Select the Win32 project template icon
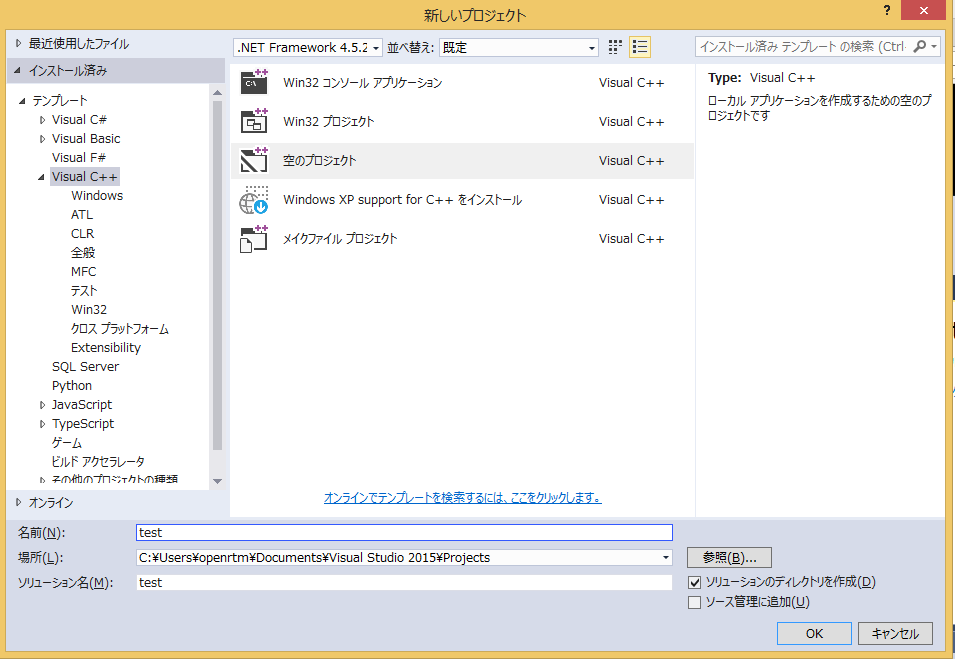Image resolution: width=955 pixels, height=659 pixels. 254,122
